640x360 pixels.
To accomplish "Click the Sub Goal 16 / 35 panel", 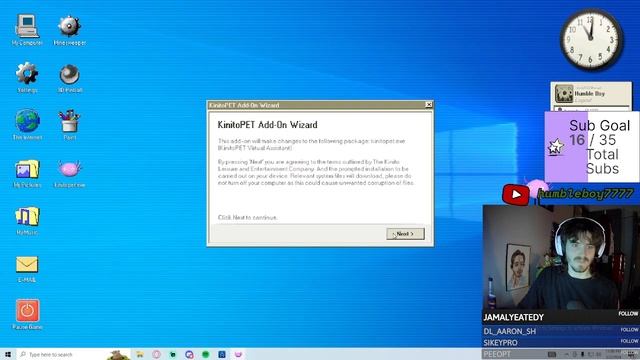I will pos(592,147).
